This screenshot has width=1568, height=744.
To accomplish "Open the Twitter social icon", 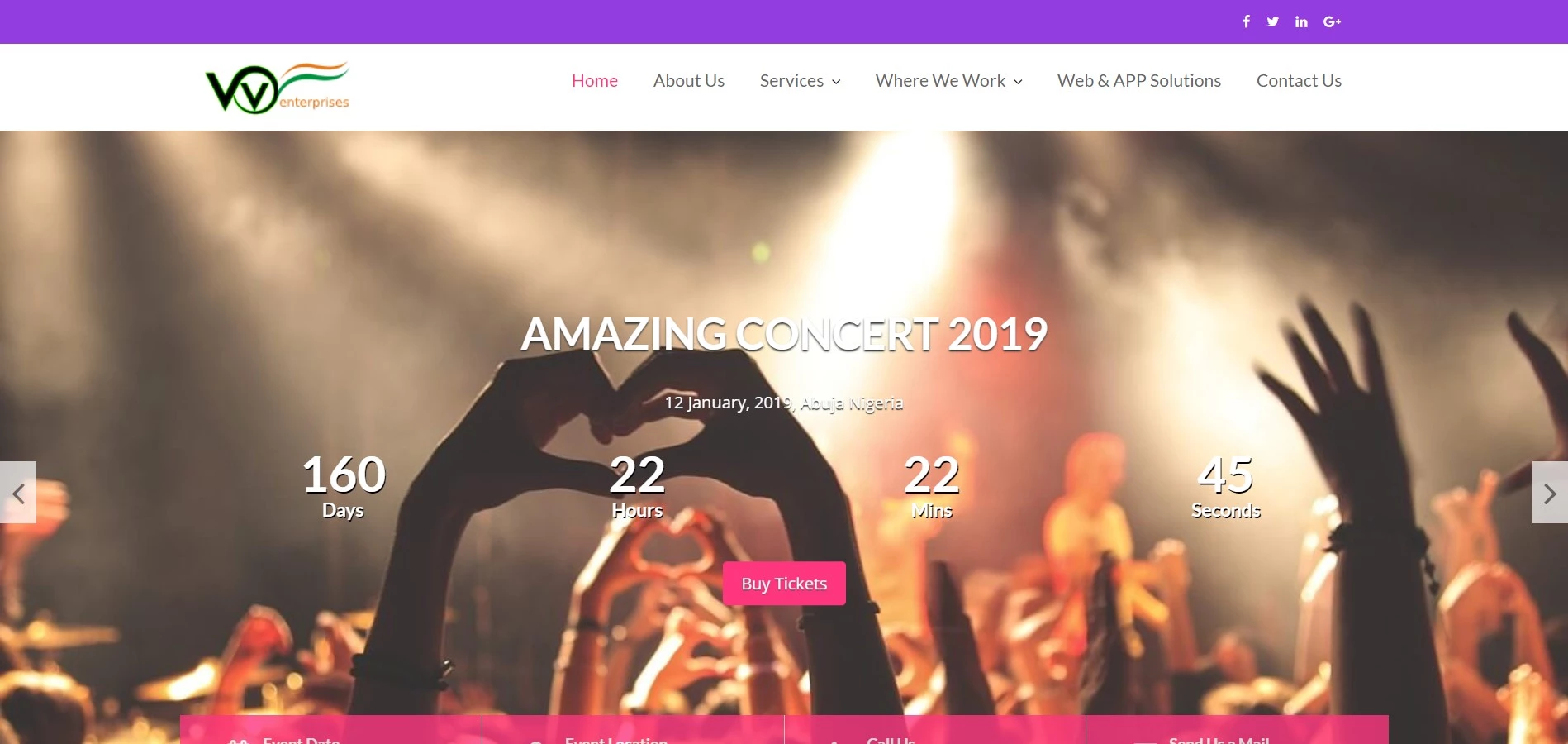I will pyautogui.click(x=1272, y=21).
